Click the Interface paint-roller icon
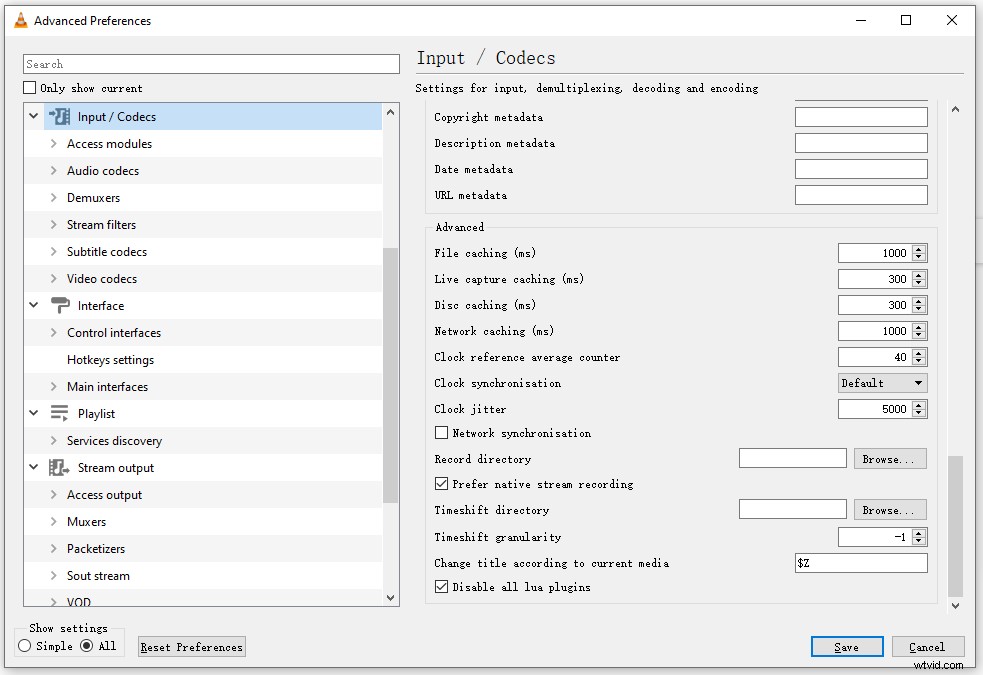 click(x=57, y=305)
